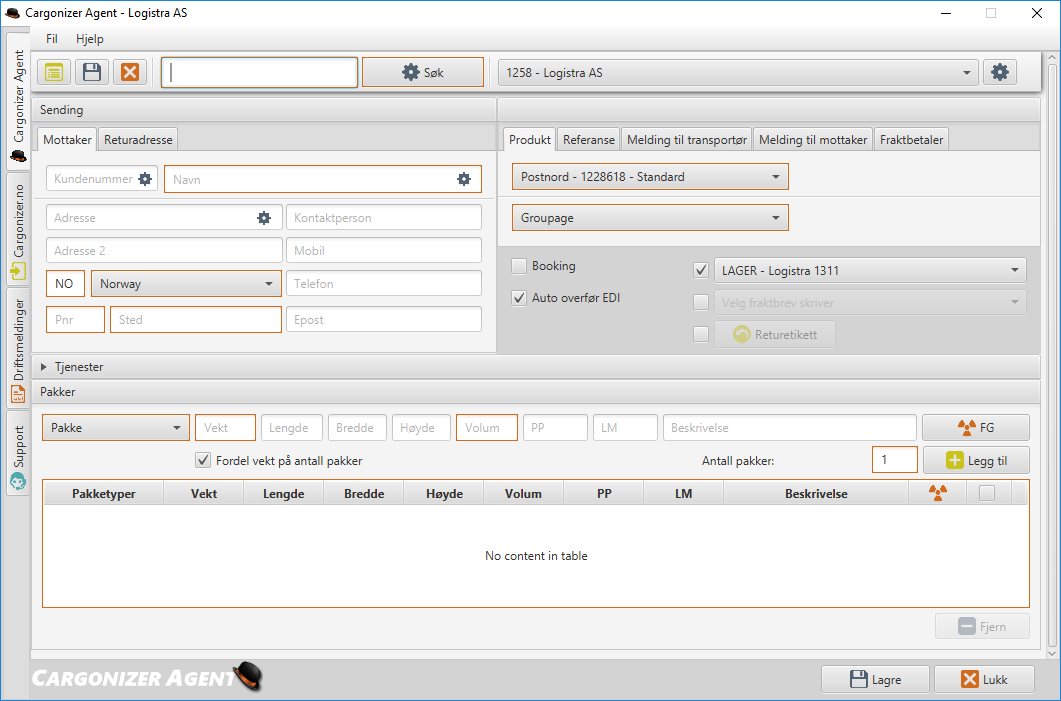The height and width of the screenshot is (701, 1061).
Task: Open Postnord - 1228618 - Standard dropdown
Action: pyautogui.click(x=650, y=177)
